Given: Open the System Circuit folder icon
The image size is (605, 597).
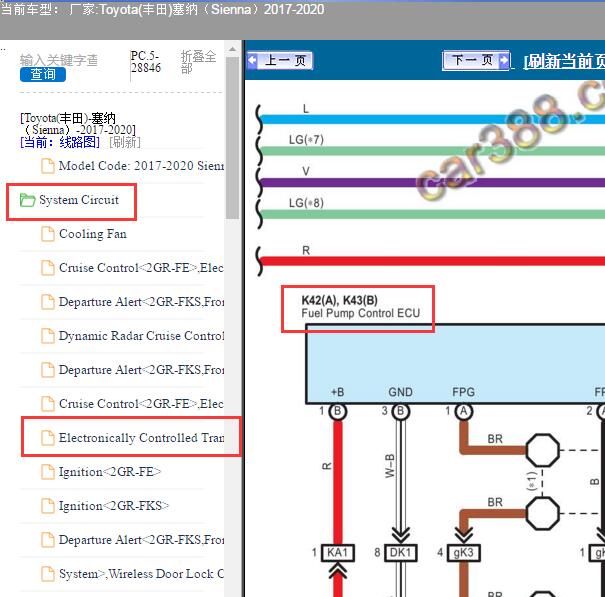Looking at the screenshot, I should [x=27, y=200].
